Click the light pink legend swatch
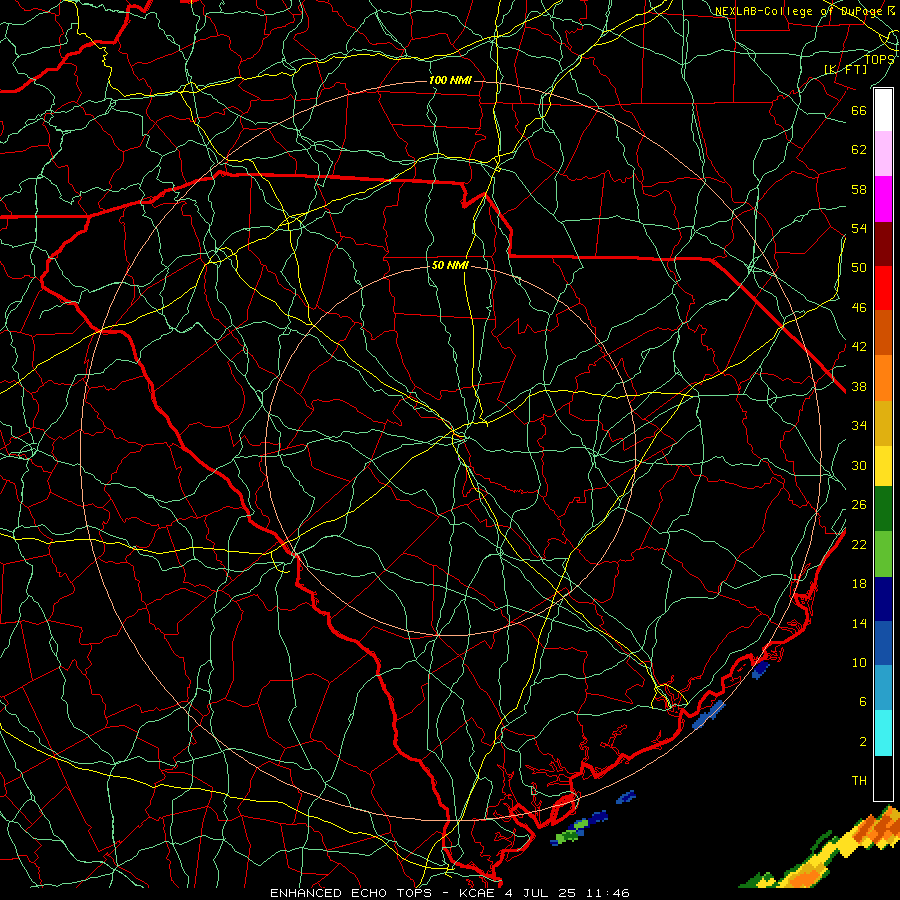 click(883, 154)
